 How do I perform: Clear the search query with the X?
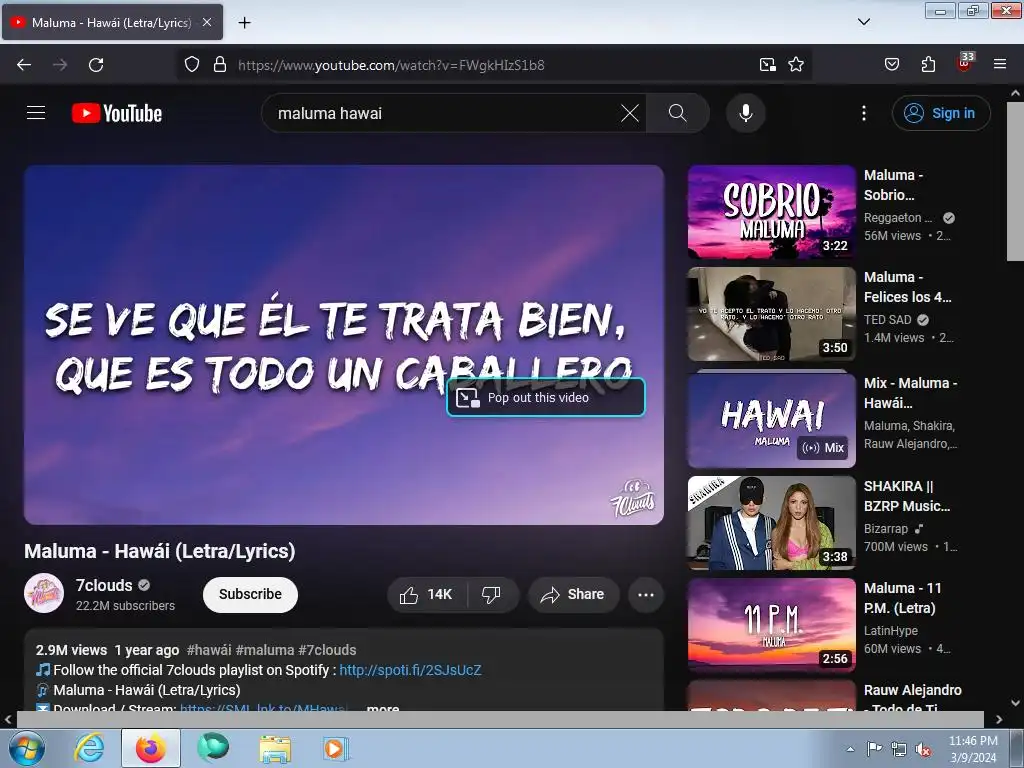630,113
